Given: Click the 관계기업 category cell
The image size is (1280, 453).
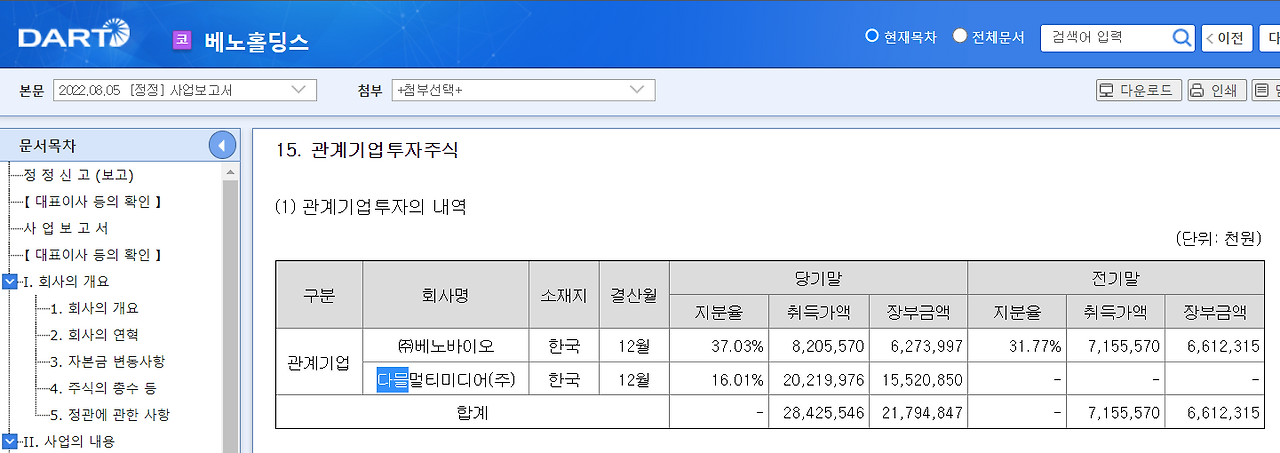Looking at the screenshot, I should tap(319, 362).
